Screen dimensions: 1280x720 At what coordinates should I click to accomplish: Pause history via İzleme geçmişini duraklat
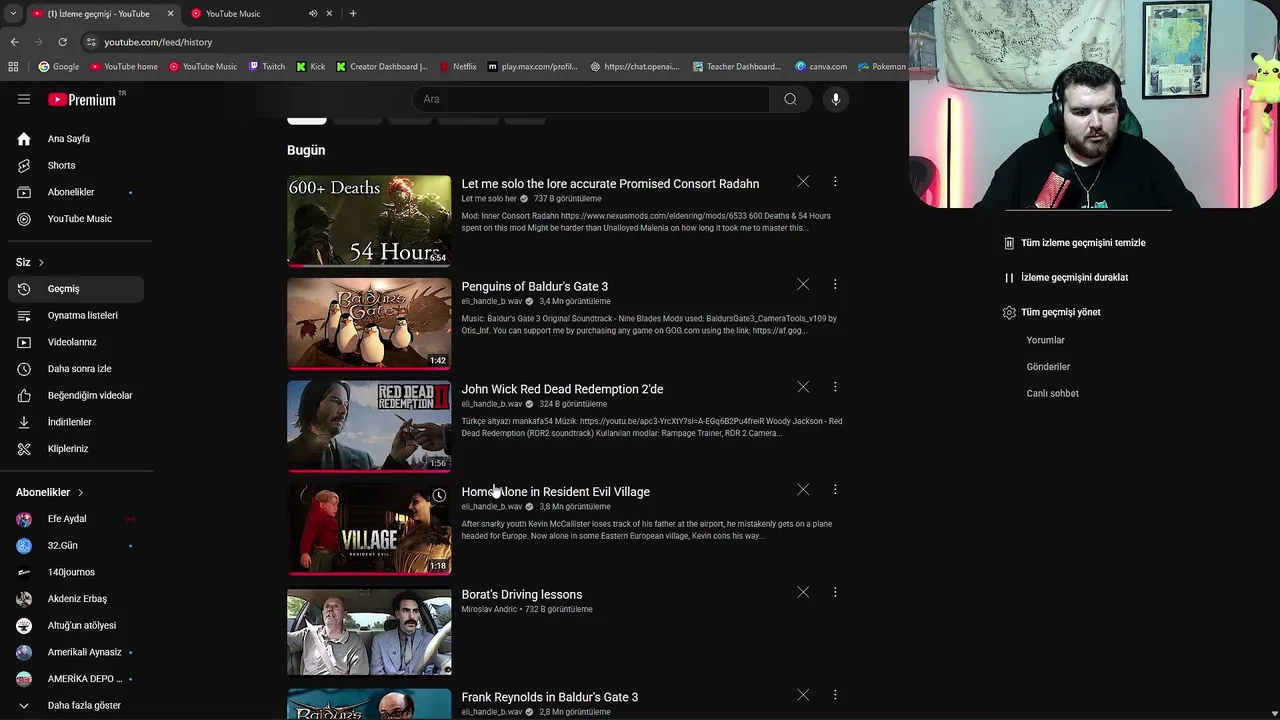pos(1066,277)
